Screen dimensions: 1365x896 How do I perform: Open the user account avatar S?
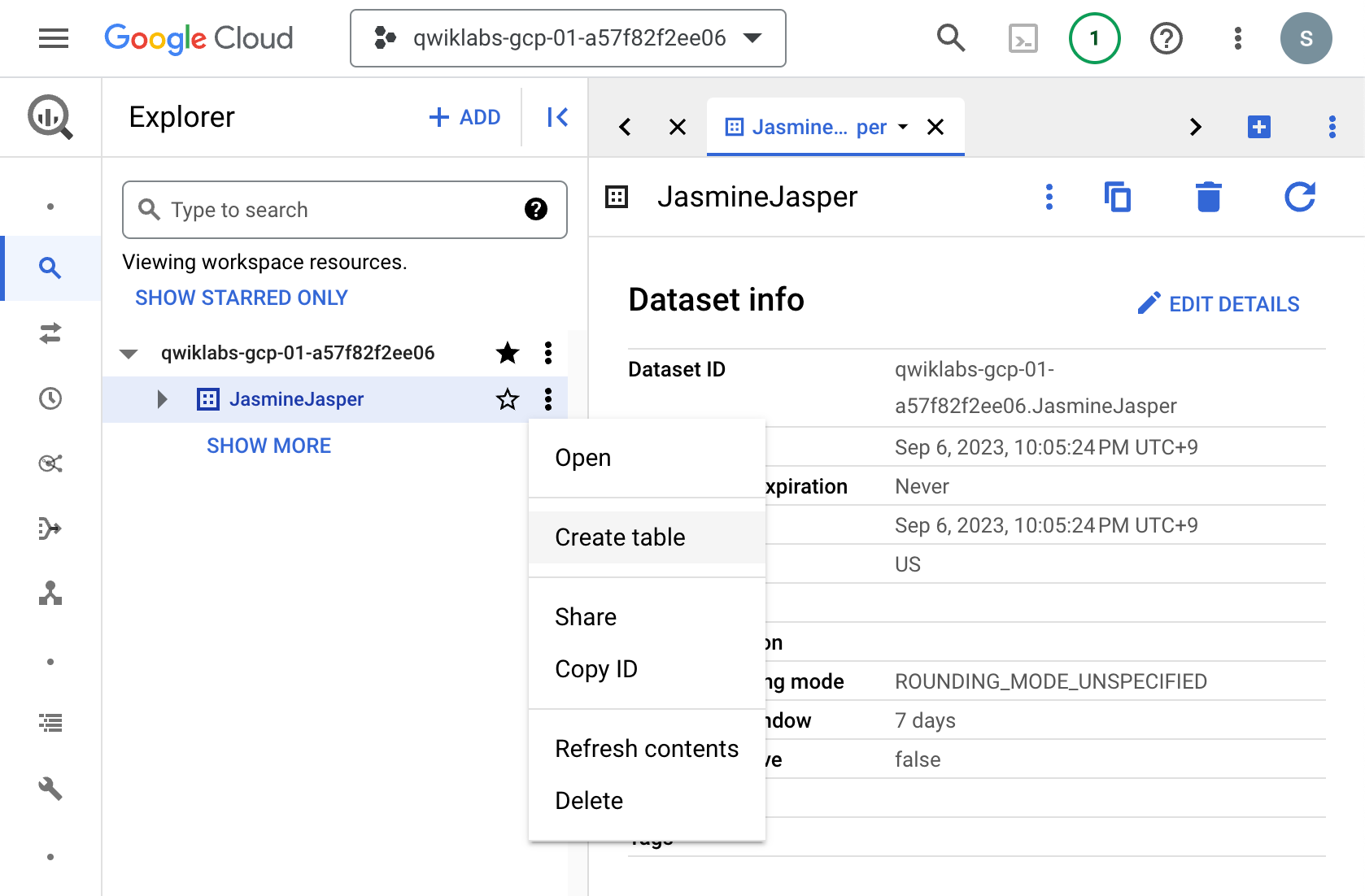[1306, 38]
